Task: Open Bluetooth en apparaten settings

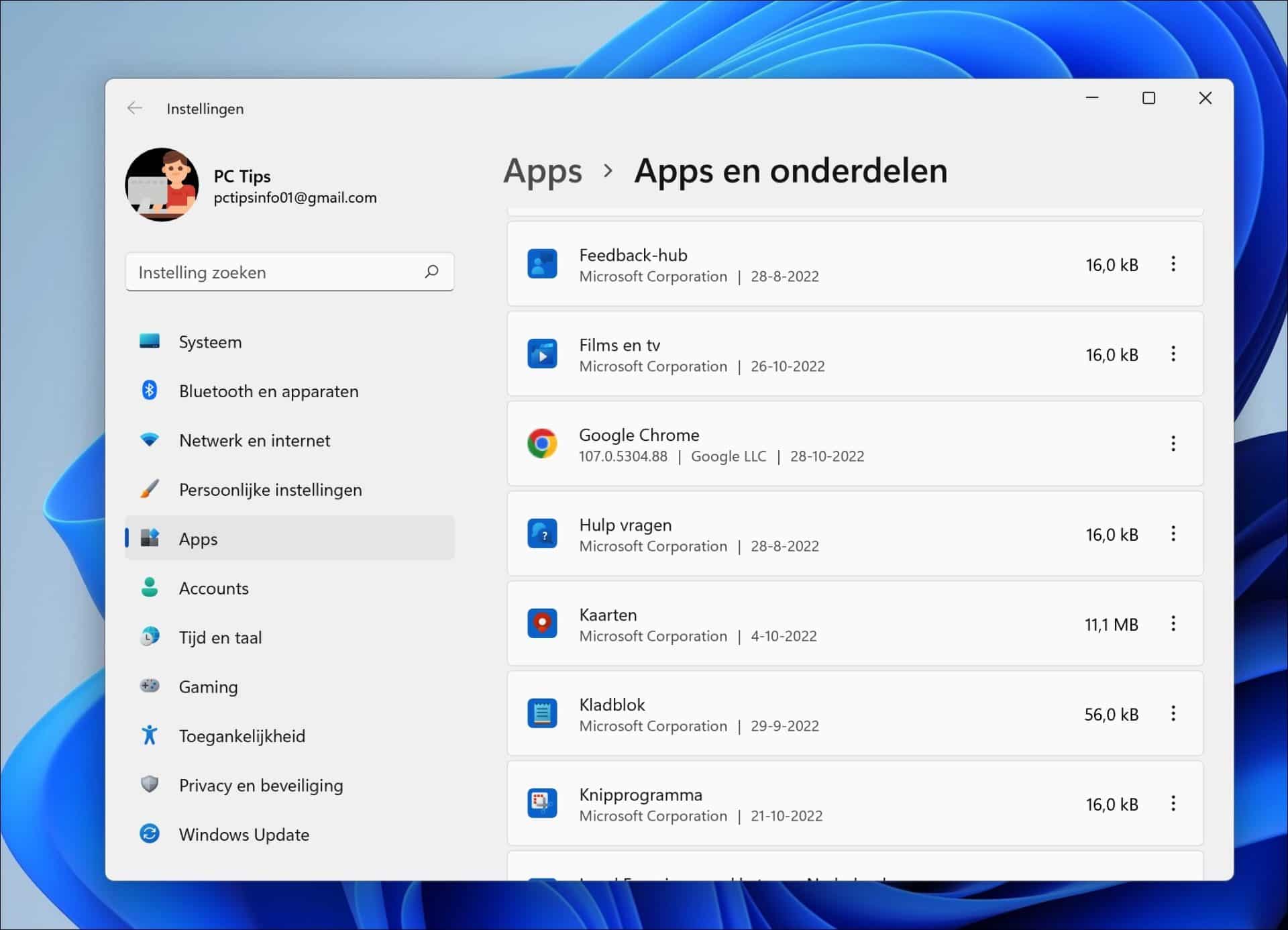Action: (x=268, y=391)
